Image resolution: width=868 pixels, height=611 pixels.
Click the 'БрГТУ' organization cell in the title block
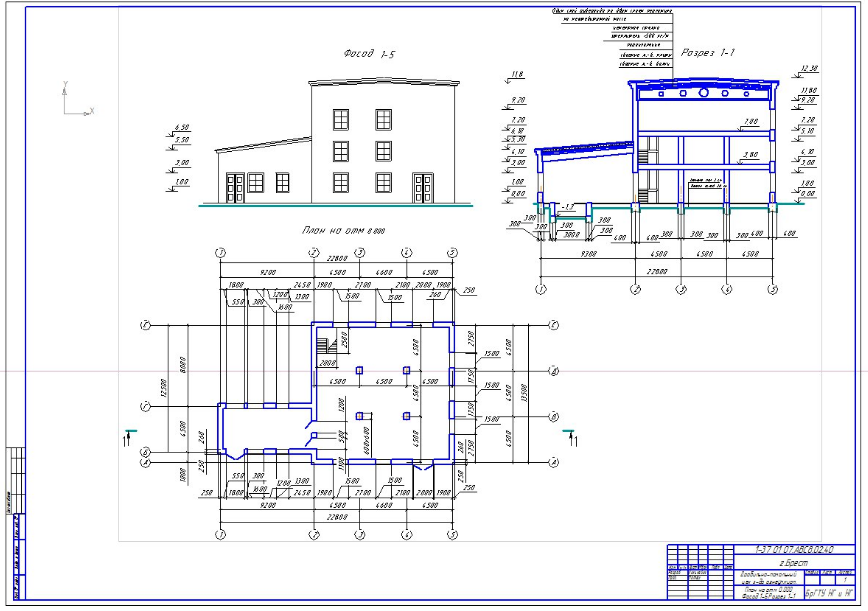[x=829, y=593]
